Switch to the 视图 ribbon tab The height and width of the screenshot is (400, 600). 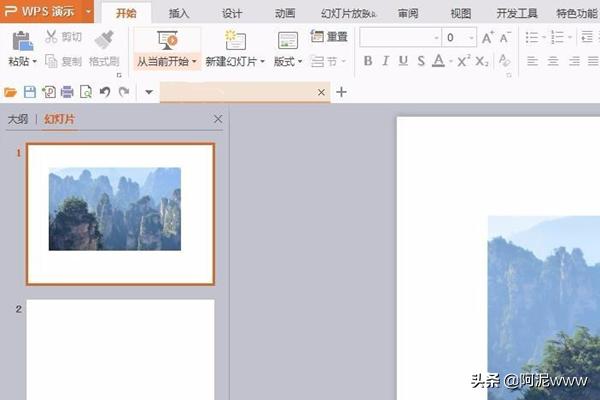461,14
